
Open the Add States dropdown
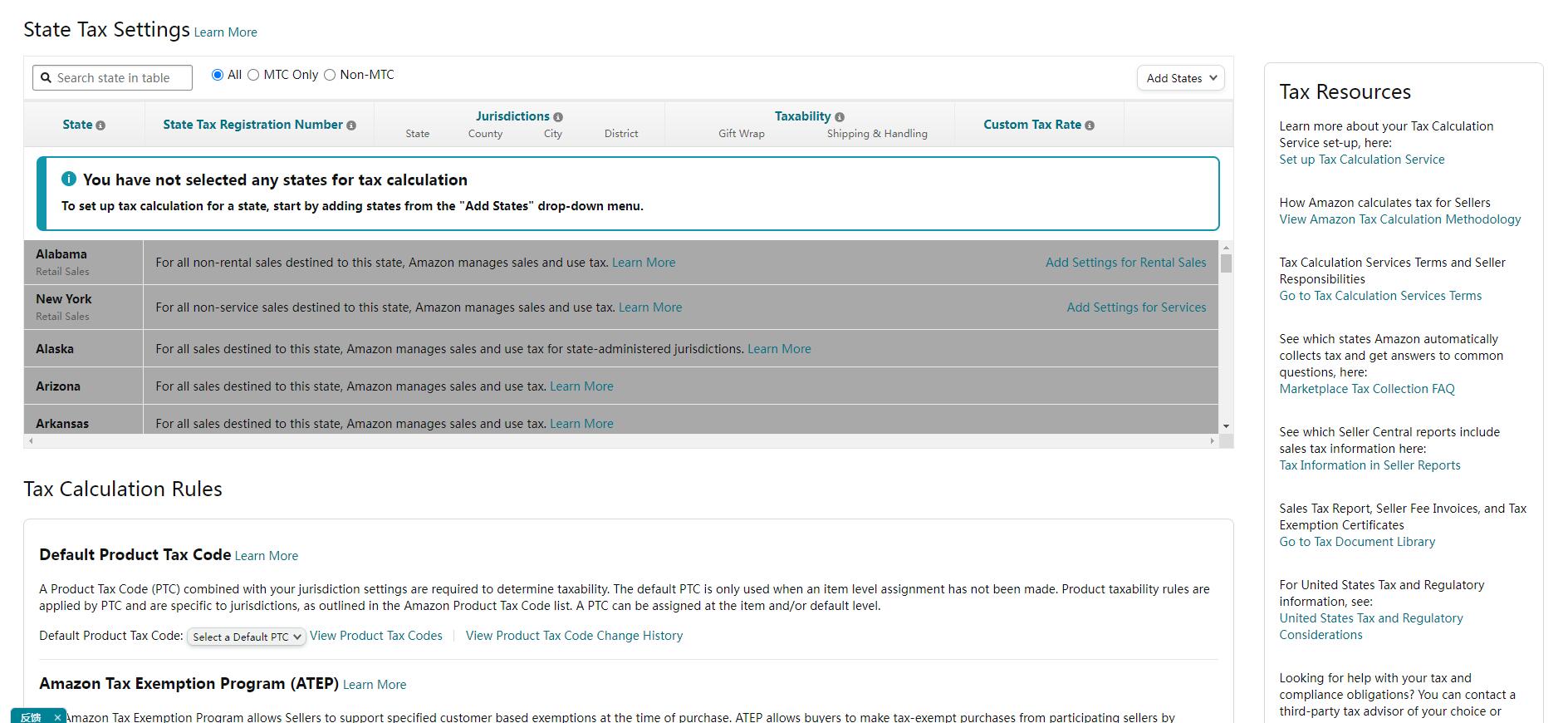1180,78
